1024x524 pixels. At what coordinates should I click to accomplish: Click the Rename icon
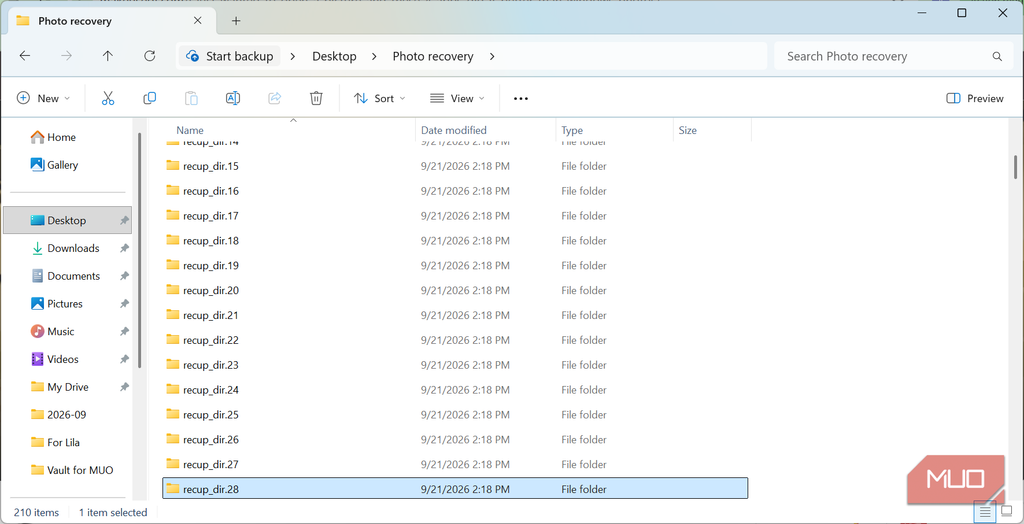pos(232,98)
